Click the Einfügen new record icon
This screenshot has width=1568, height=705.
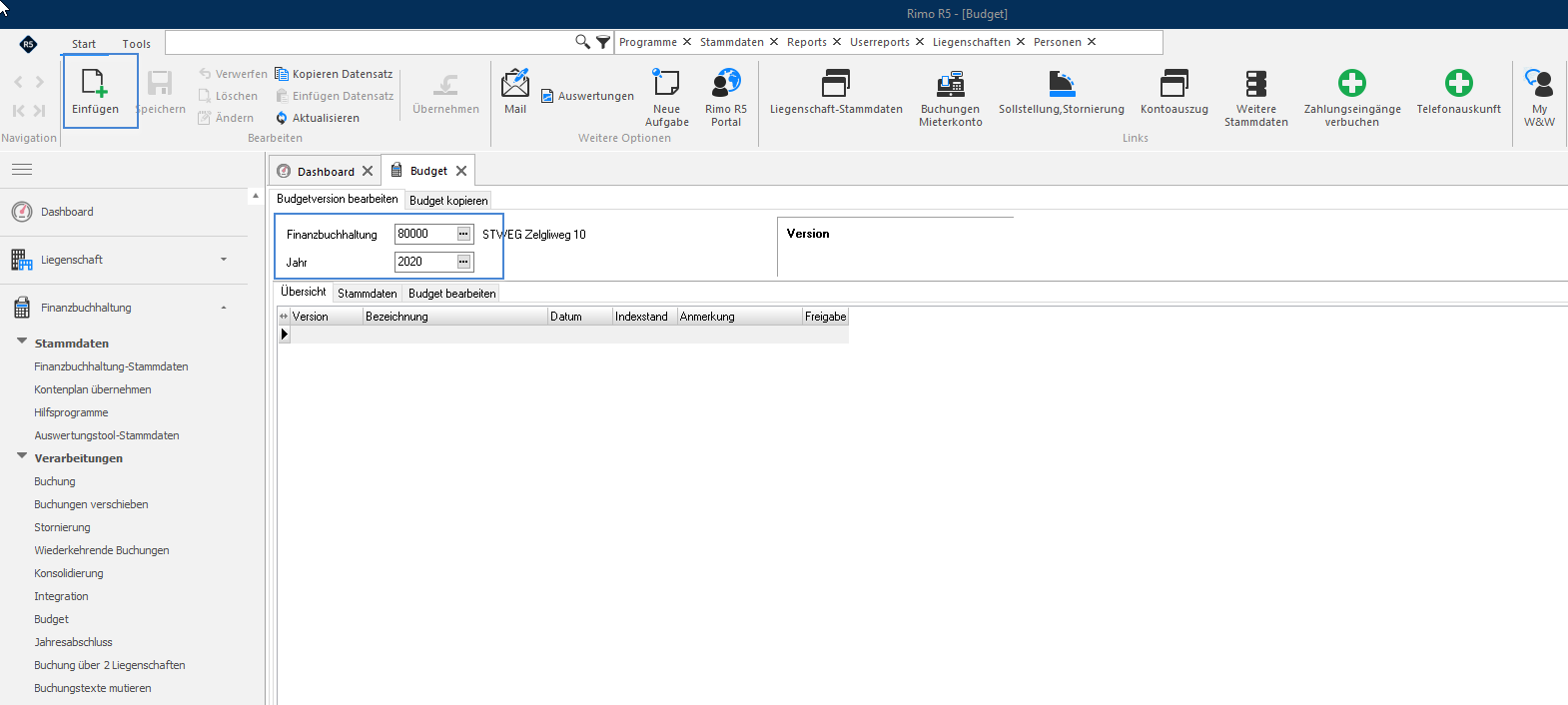[95, 83]
